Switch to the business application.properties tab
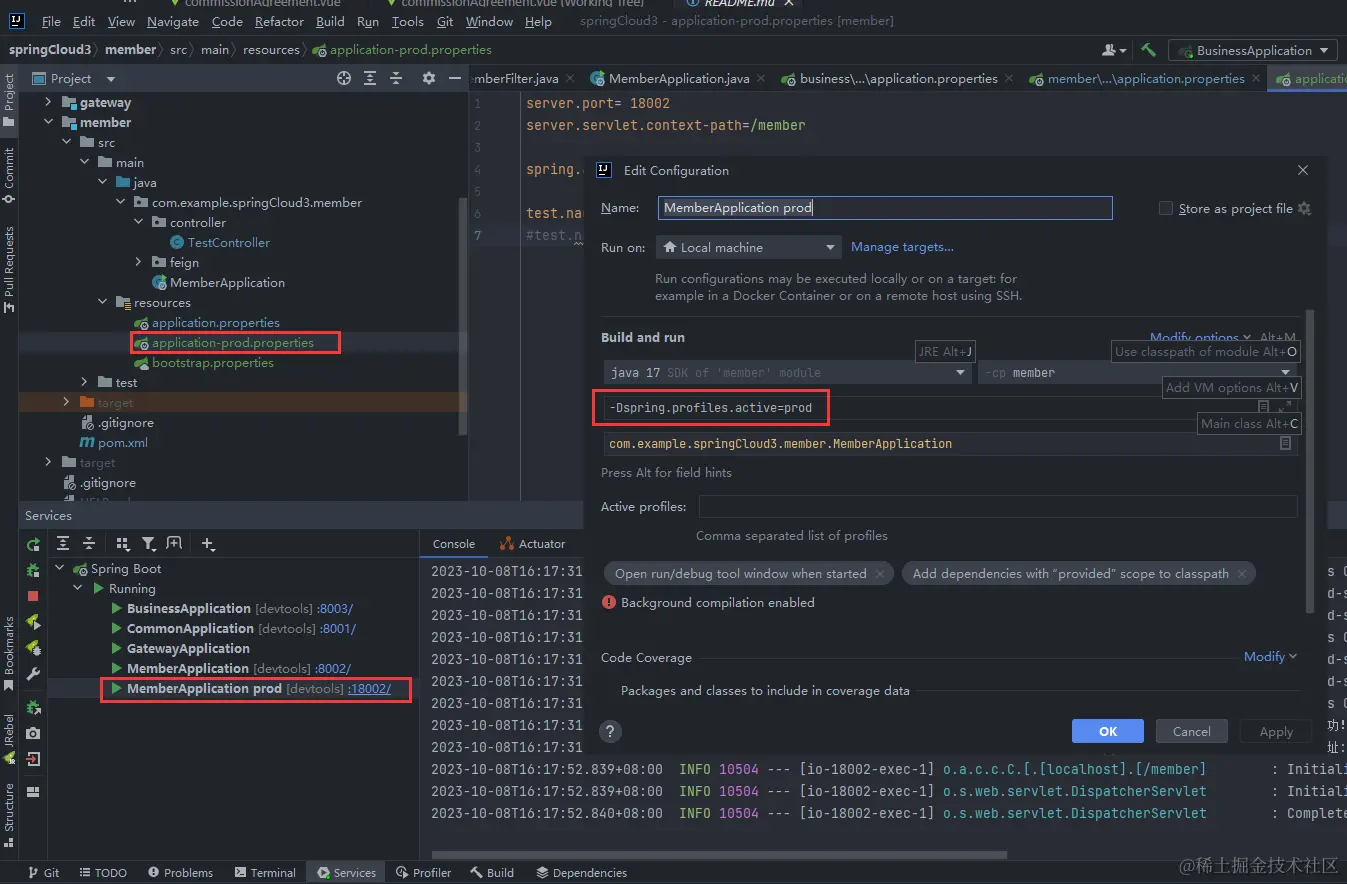Image resolution: width=1347 pixels, height=884 pixels. click(x=898, y=78)
